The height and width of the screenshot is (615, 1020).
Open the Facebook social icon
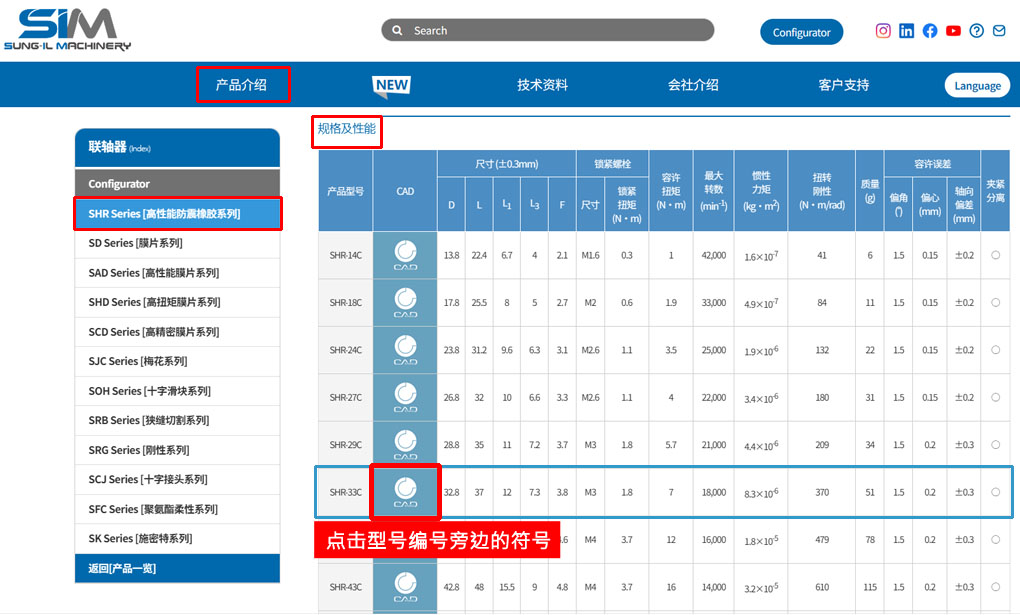(x=930, y=31)
